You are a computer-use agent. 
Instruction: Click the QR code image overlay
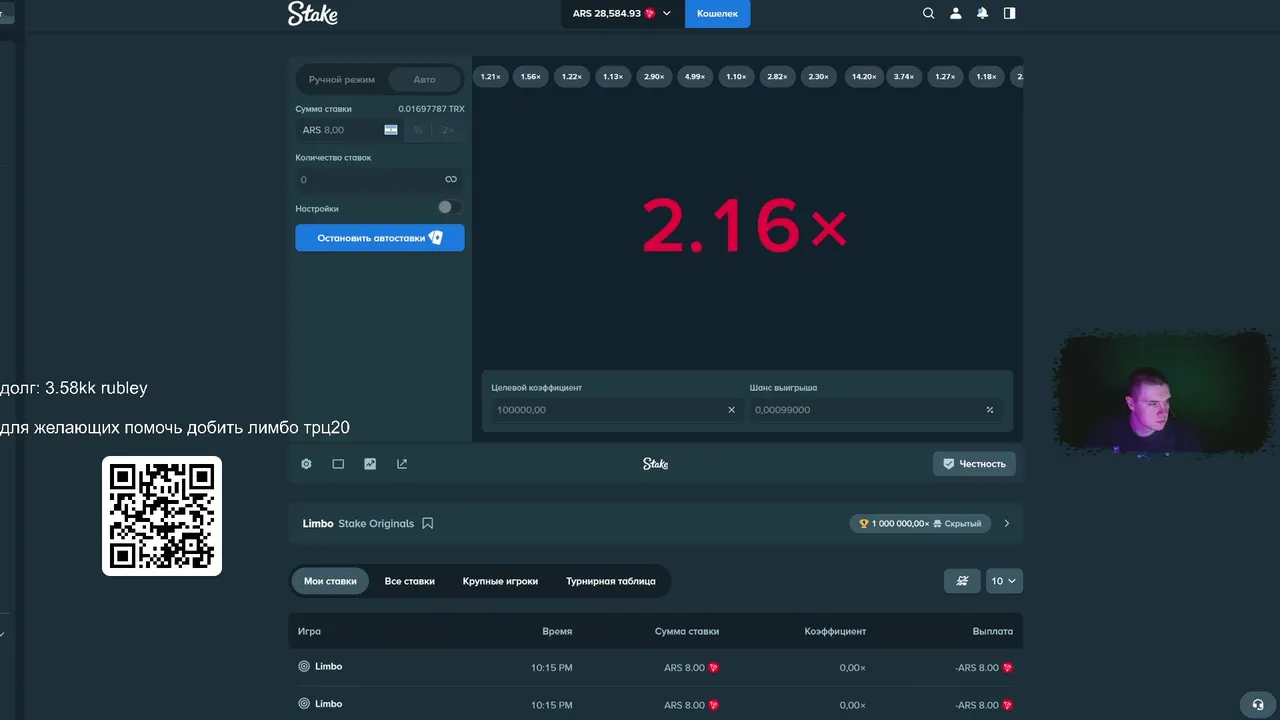pyautogui.click(x=162, y=516)
